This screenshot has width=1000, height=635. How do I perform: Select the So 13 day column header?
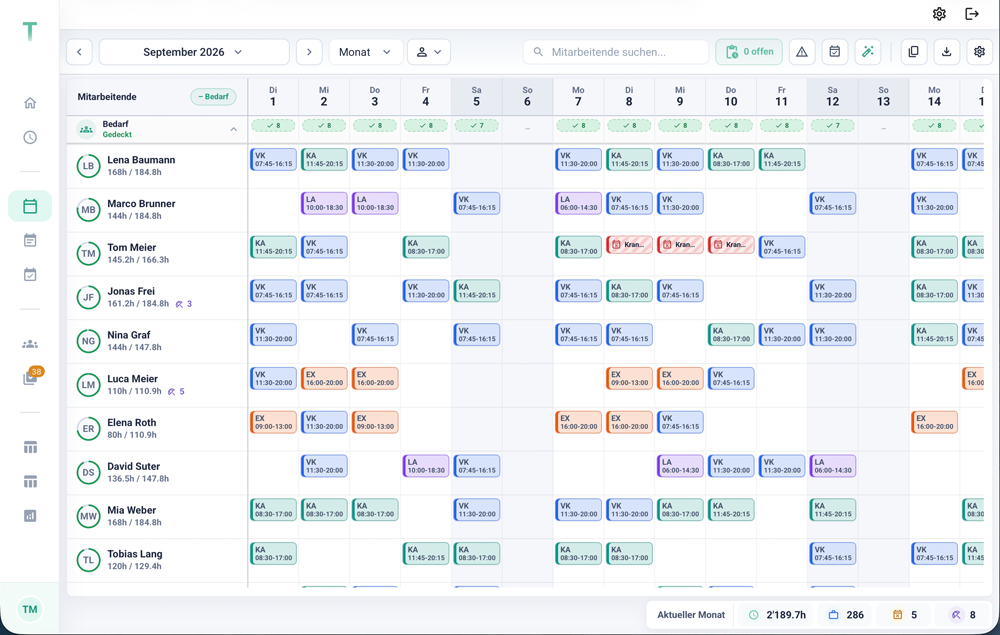883,96
